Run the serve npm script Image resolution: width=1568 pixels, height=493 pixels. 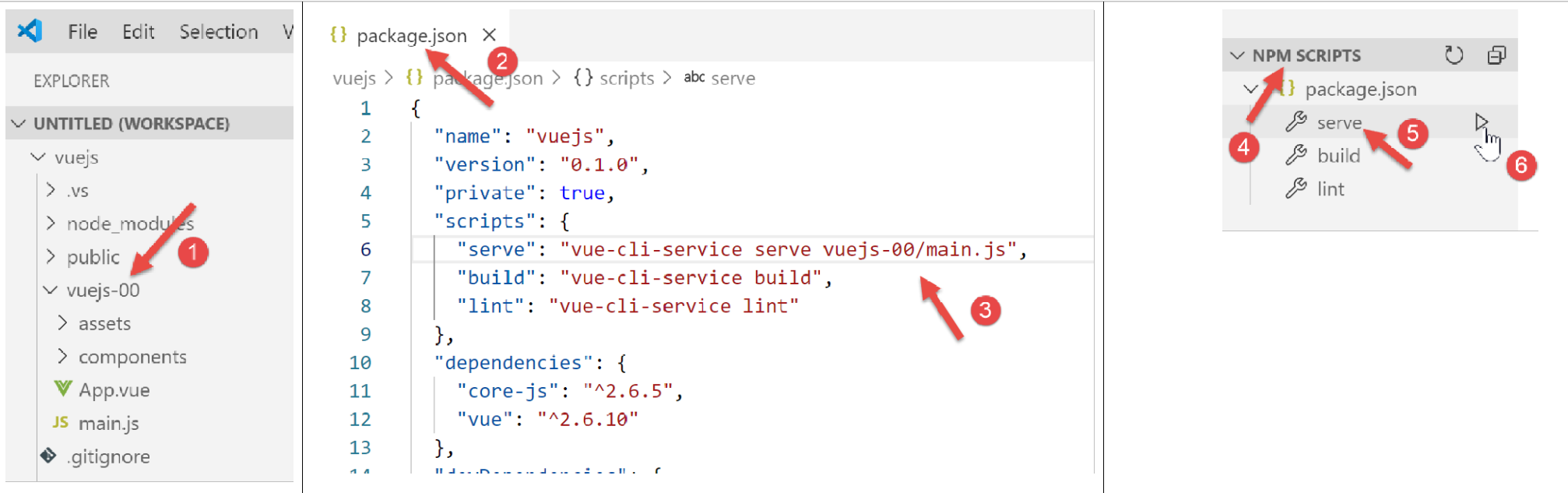[x=1480, y=122]
